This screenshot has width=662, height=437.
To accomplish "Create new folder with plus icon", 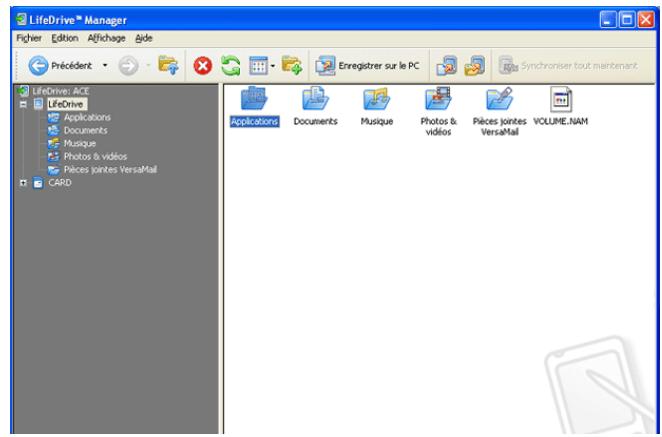I will [292, 65].
